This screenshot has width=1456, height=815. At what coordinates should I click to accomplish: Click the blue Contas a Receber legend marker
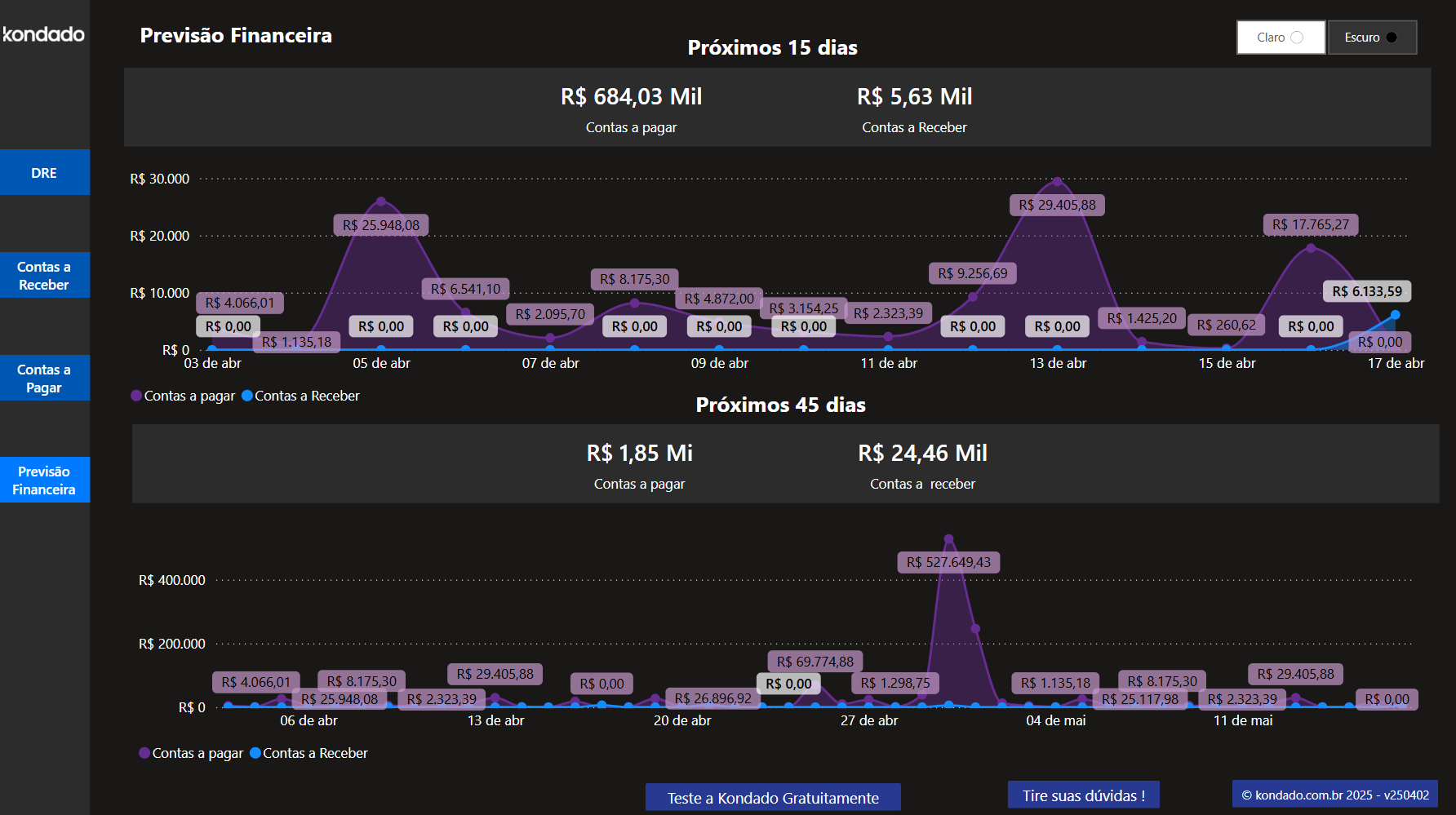pos(247,395)
